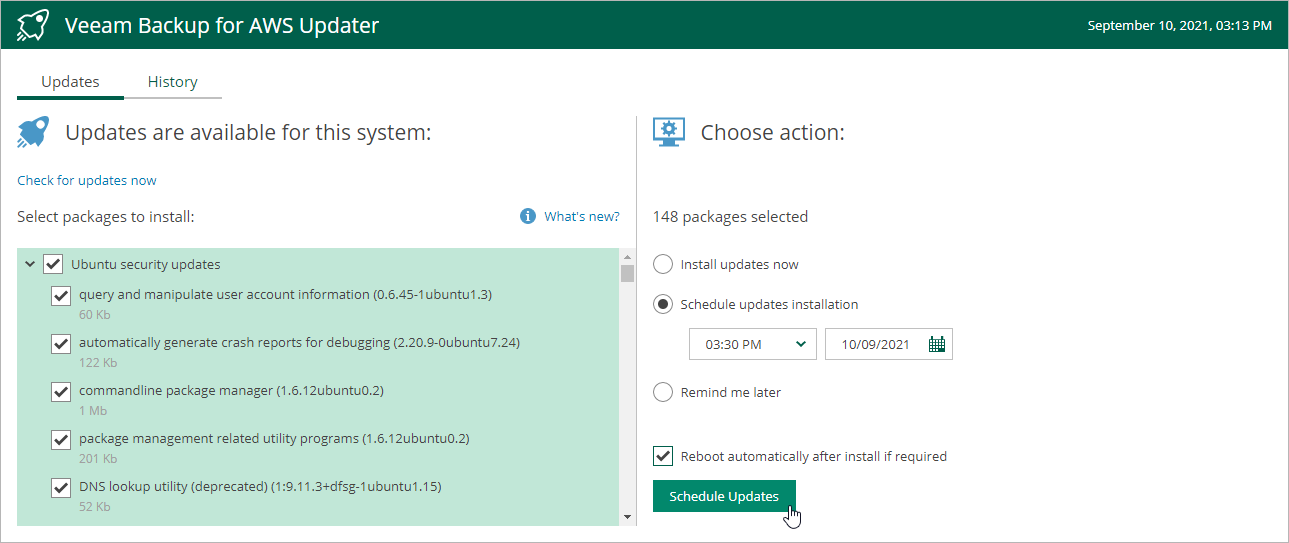The width and height of the screenshot is (1289, 543).
Task: Uncheck the commandline package manager package
Action: click(61, 391)
